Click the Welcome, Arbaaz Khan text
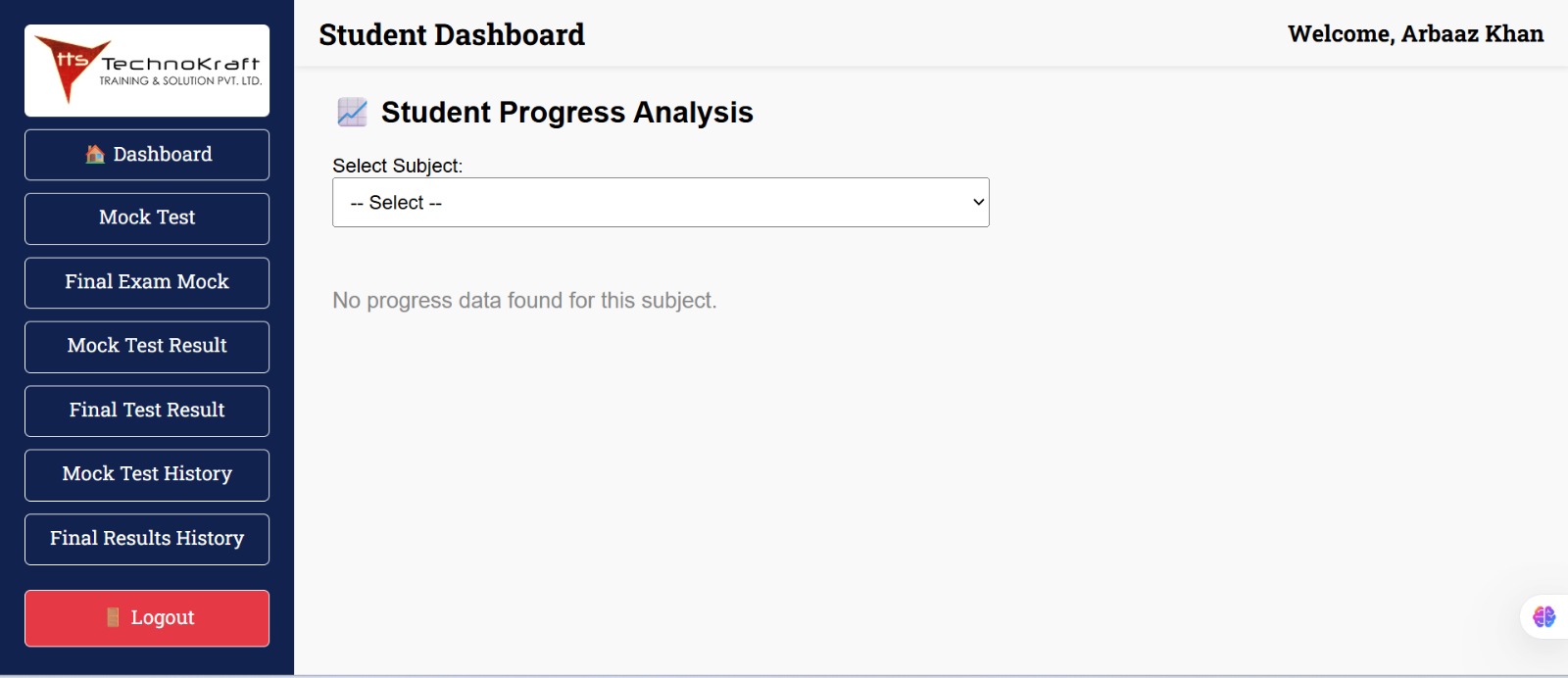 coord(1415,33)
